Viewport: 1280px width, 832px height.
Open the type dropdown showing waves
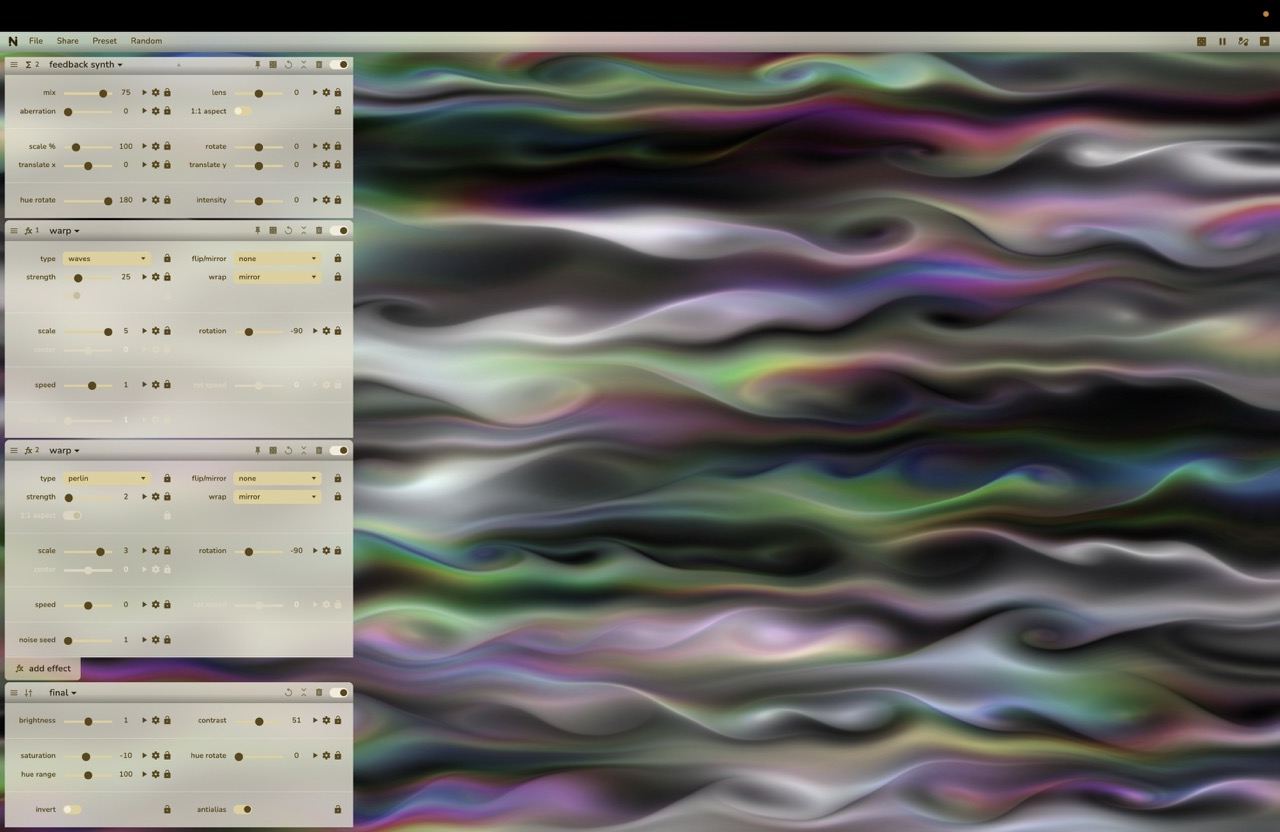point(105,258)
